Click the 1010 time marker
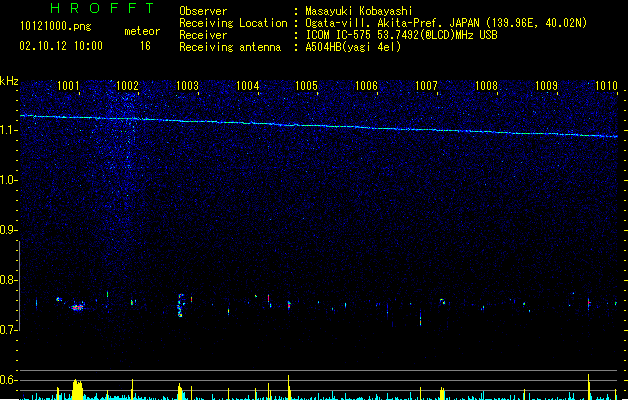This screenshot has height=400, width=629. coord(606,85)
